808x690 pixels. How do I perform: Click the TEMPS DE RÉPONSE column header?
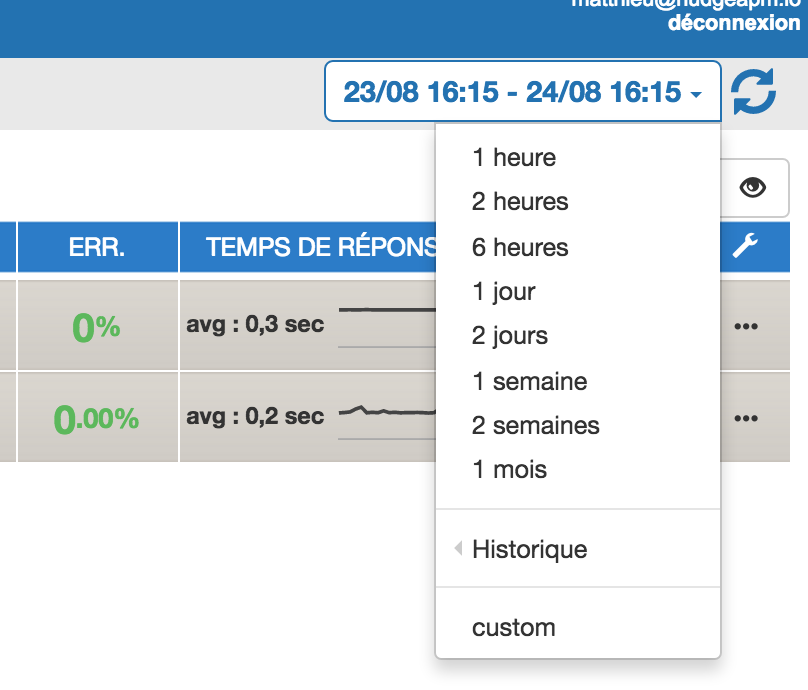coord(308,248)
